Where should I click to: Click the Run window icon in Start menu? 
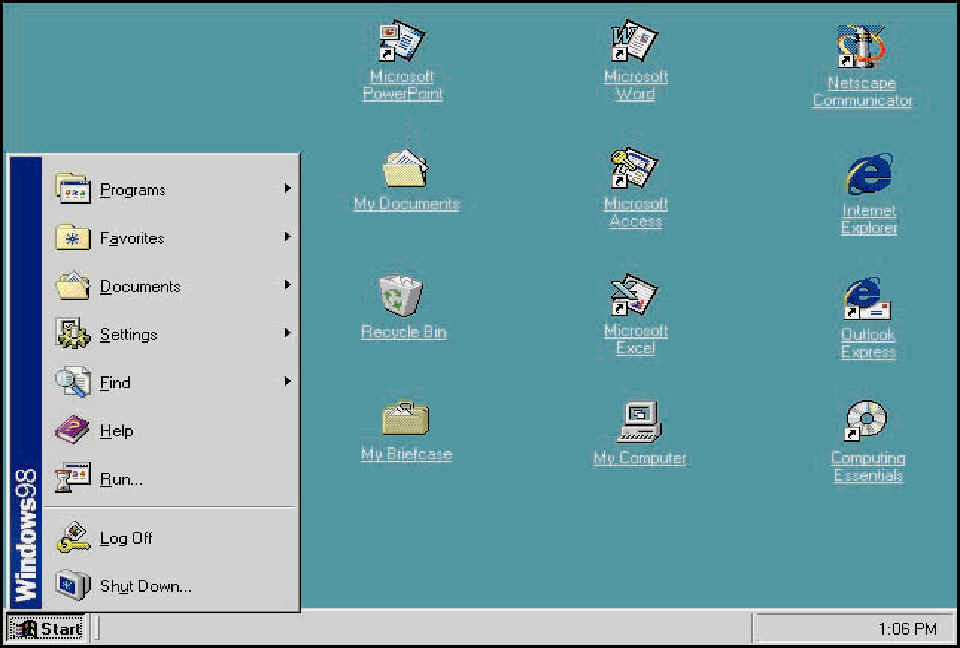tap(73, 478)
